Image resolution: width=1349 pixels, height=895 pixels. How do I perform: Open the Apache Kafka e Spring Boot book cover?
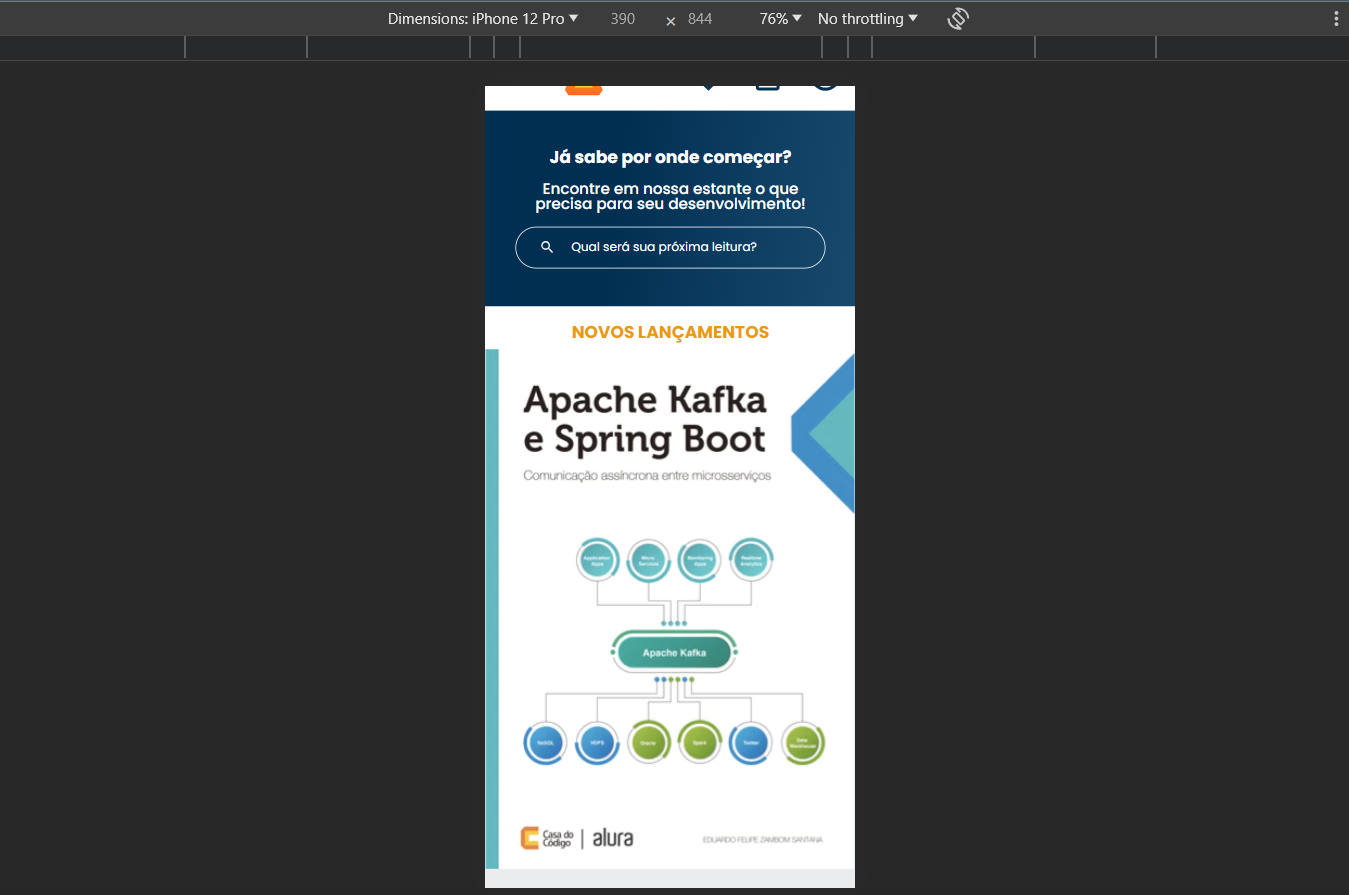tap(670, 609)
